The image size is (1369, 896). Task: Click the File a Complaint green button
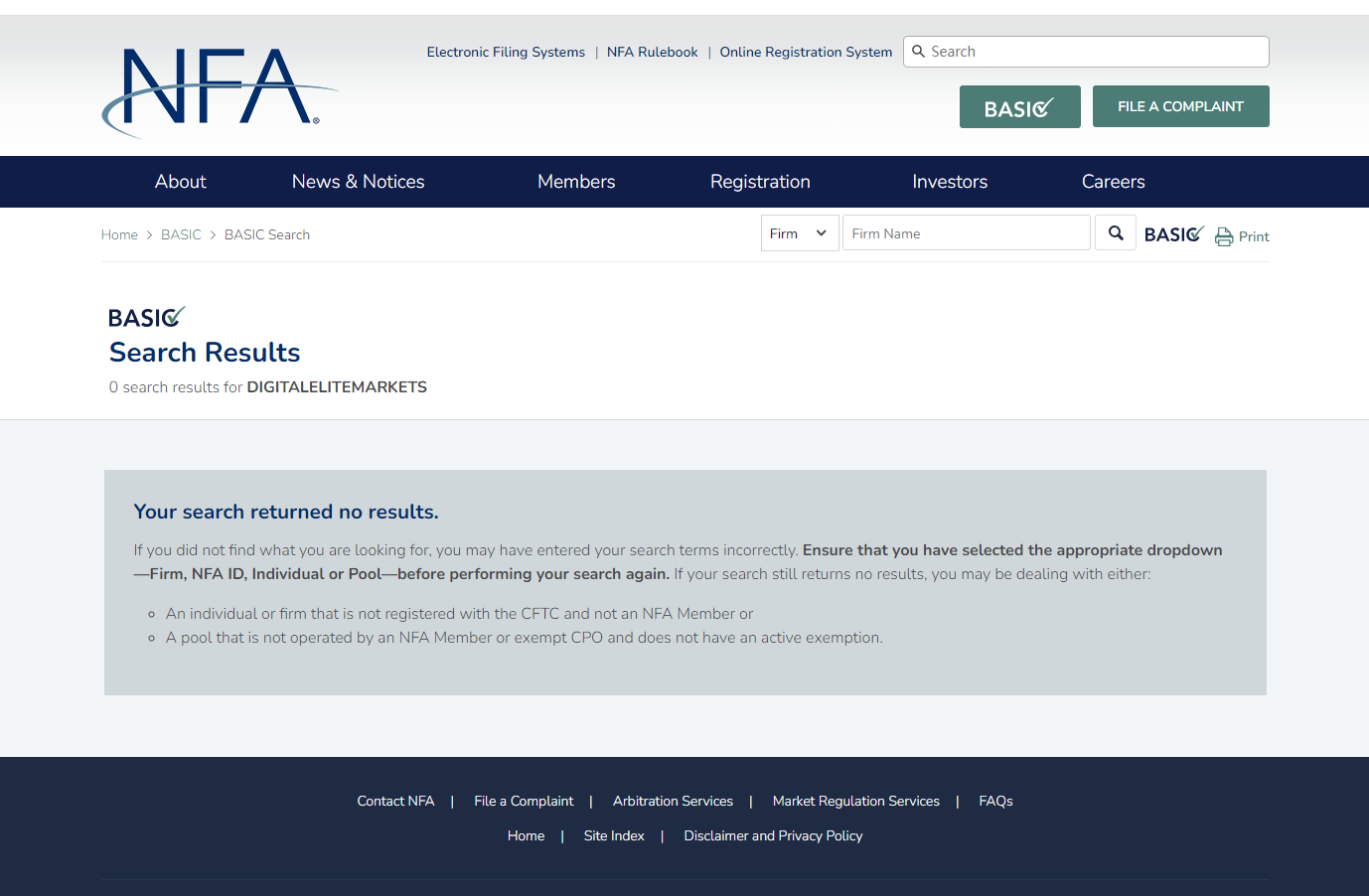click(x=1181, y=106)
